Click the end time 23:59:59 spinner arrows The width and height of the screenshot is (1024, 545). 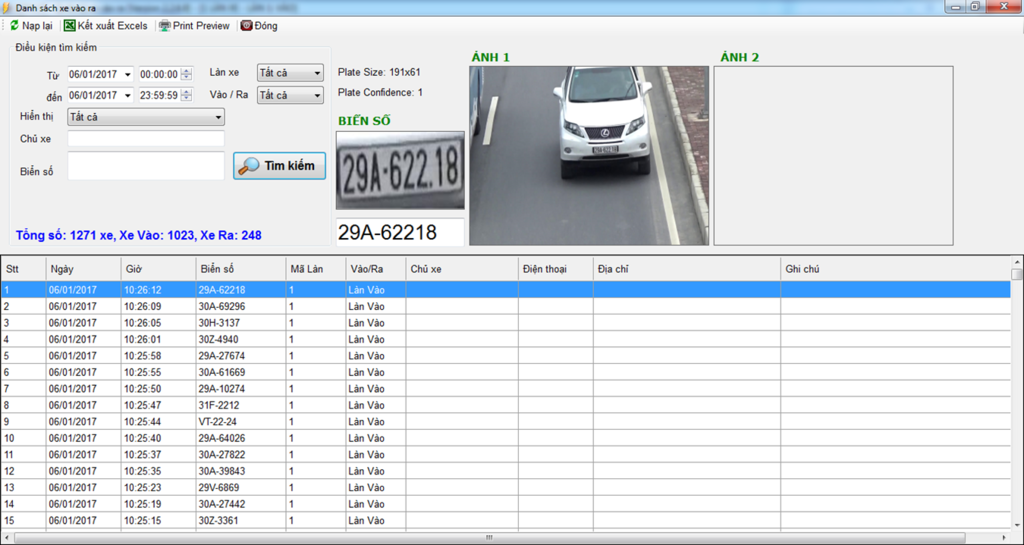click(186, 96)
